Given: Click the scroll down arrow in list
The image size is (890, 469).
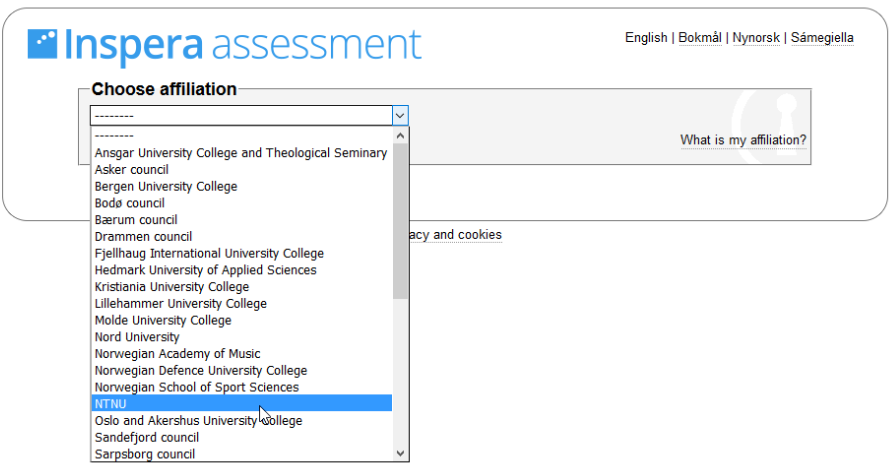Looking at the screenshot, I should 400,453.
